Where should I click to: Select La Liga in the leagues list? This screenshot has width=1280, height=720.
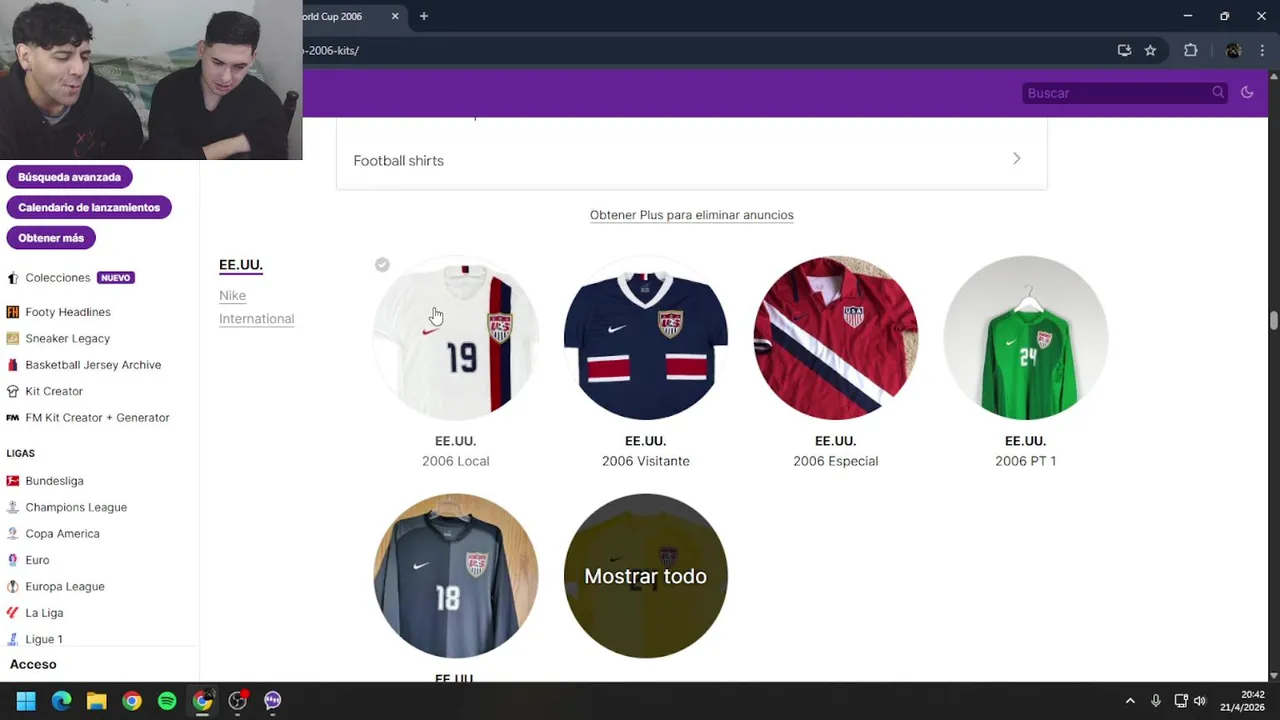point(44,612)
